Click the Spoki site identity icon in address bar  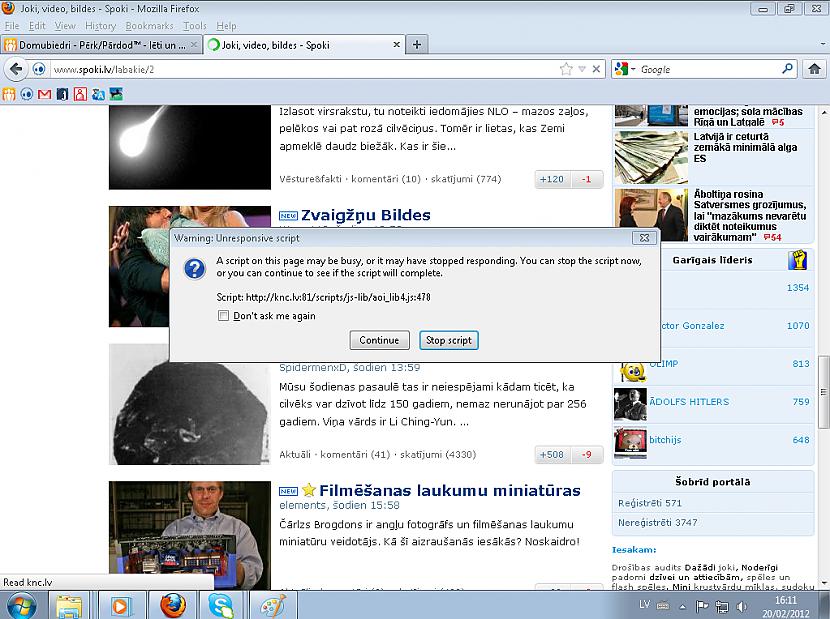point(39,69)
